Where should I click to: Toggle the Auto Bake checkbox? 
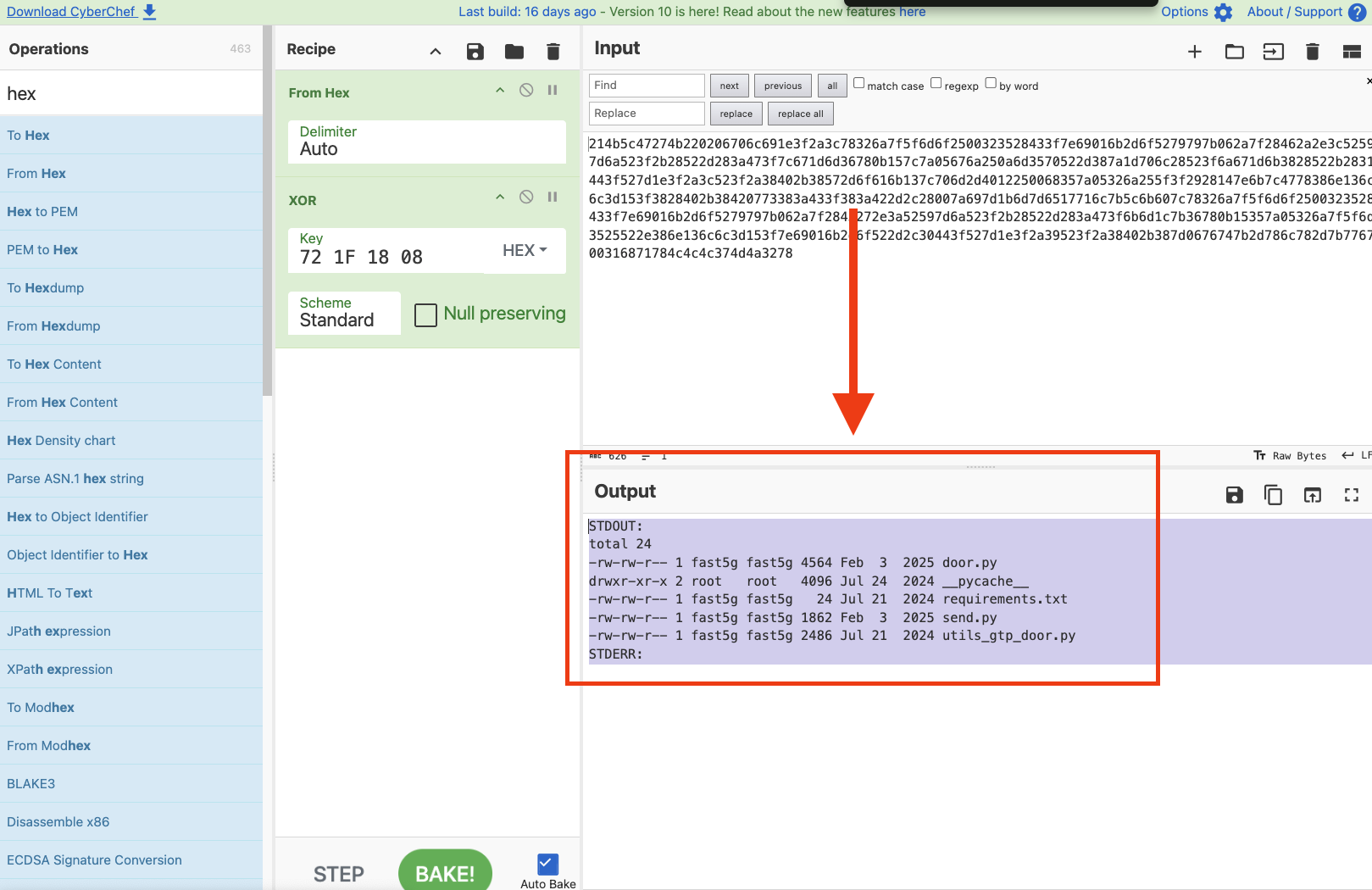(547, 864)
